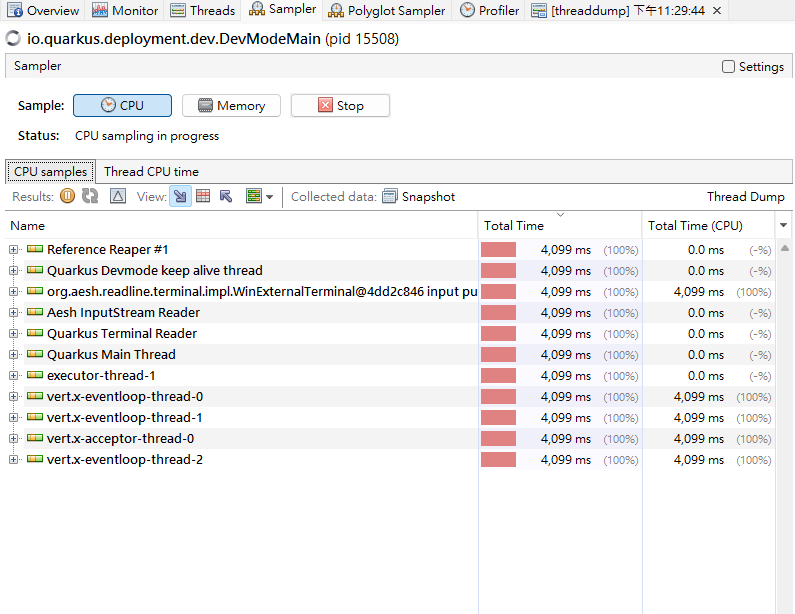Click the Snapshot icon
Screen dimensions: 795x614
(x=389, y=196)
